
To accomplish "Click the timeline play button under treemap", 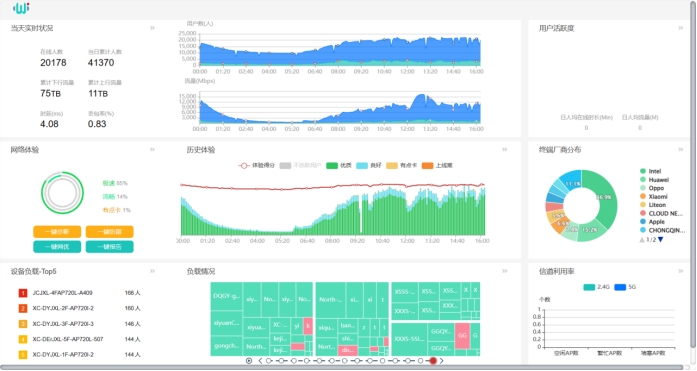I will coord(249,361).
